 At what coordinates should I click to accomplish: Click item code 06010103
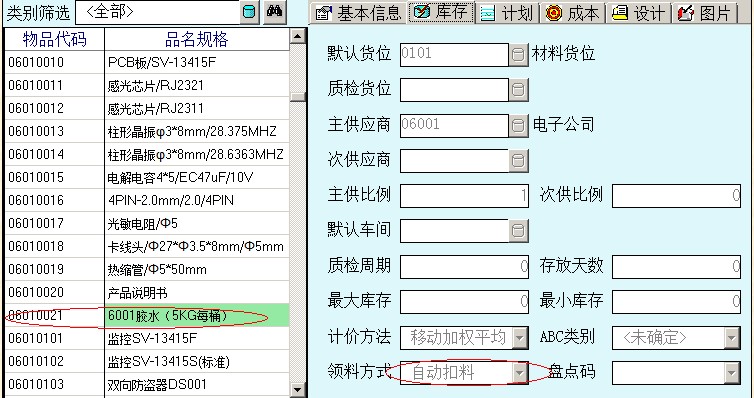pos(36,385)
